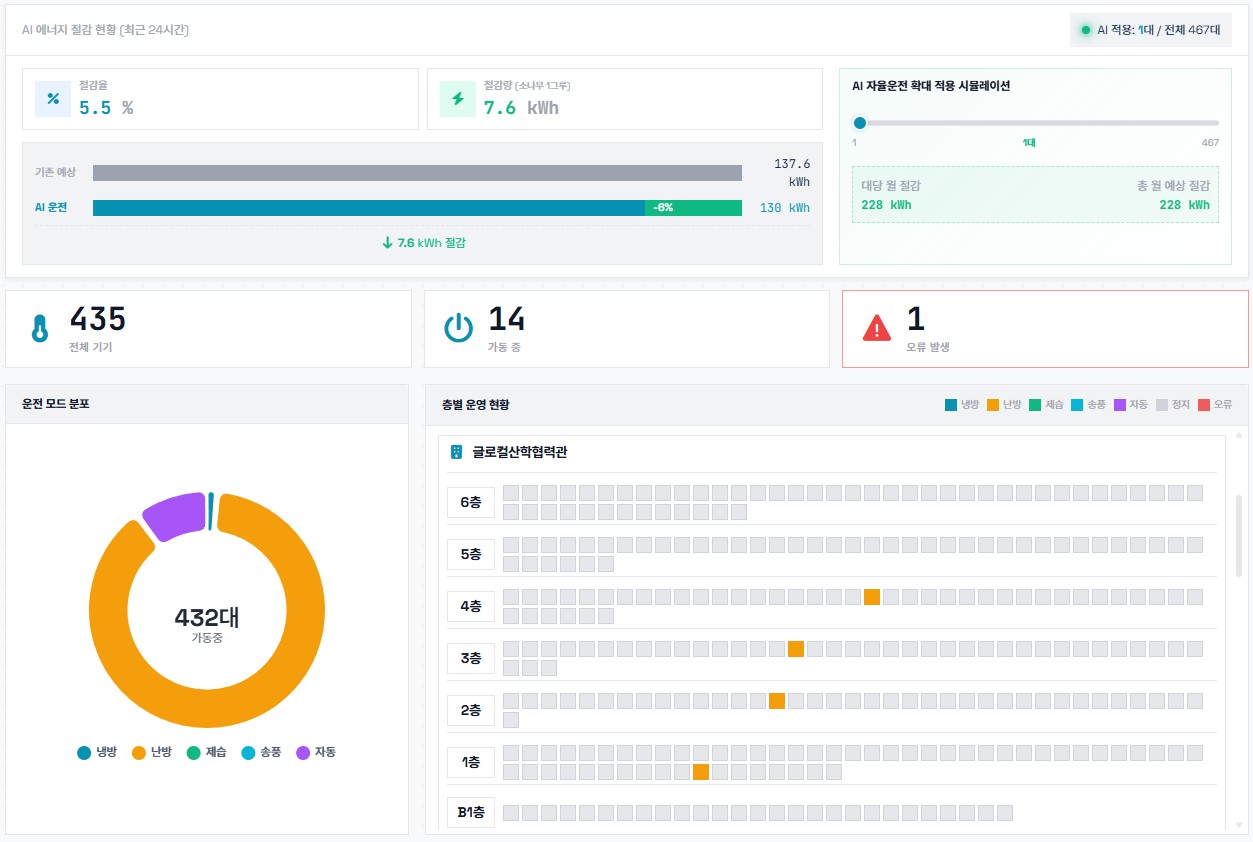The image size is (1253, 842).
Task: Click the red warning triangle icon
Action: (x=876, y=328)
